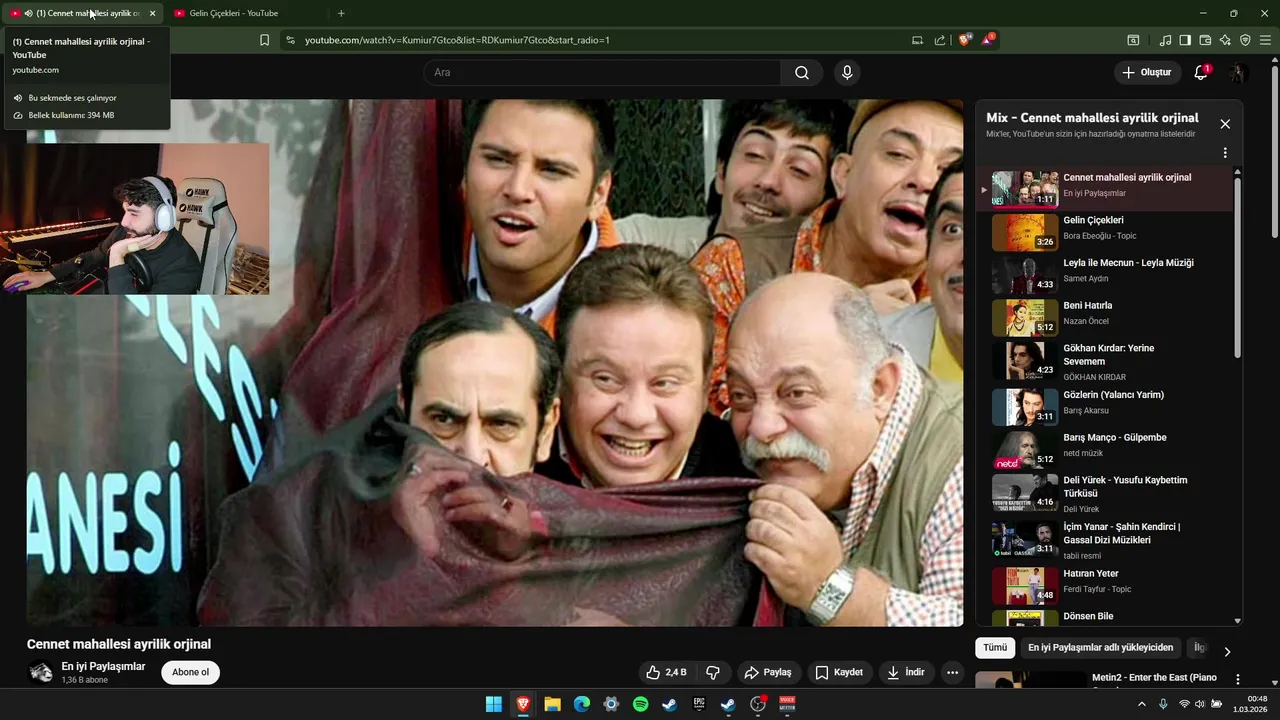
Task: Click the tab search icon in the toolbar
Action: pyautogui.click(x=1133, y=40)
